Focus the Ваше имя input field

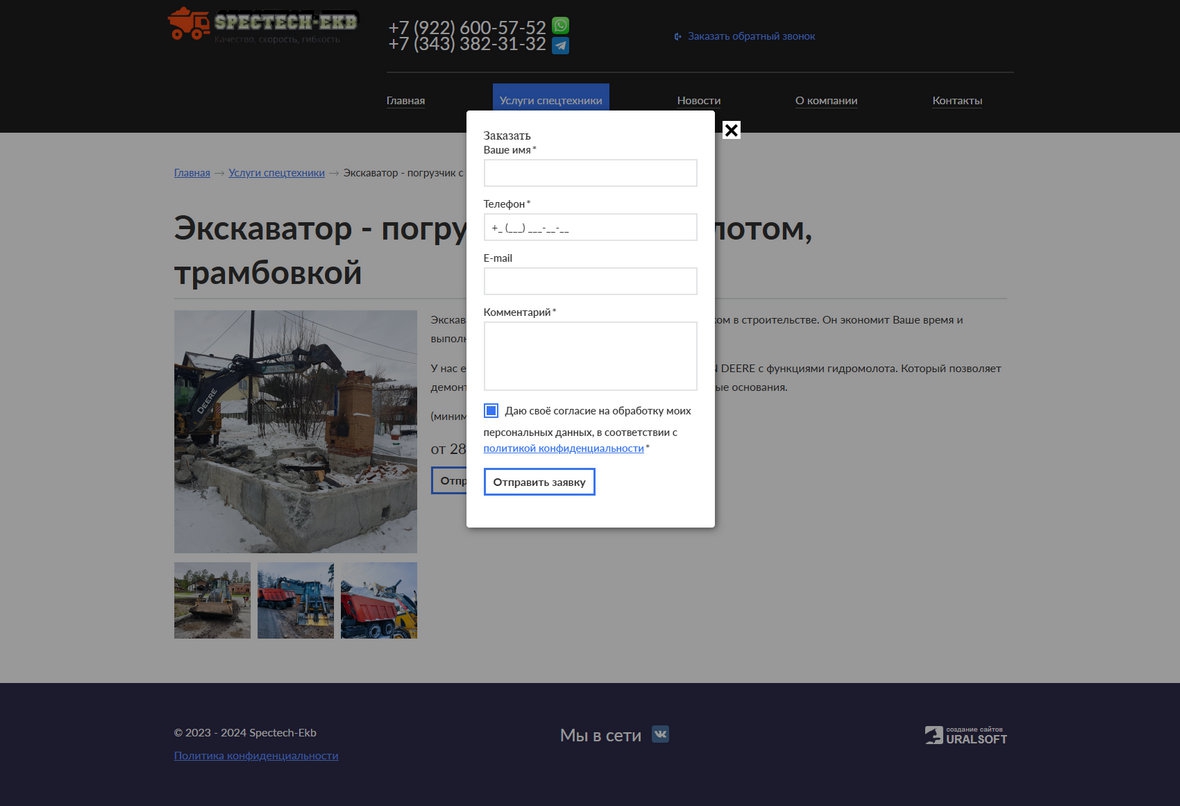[x=590, y=173]
